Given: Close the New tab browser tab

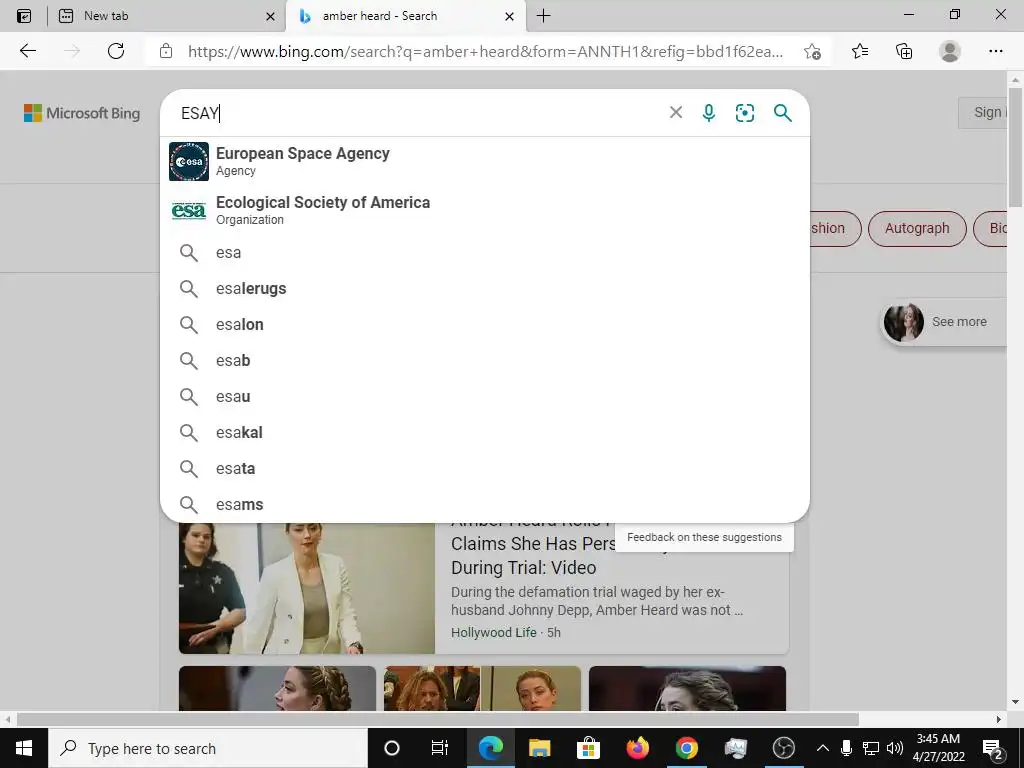Looking at the screenshot, I should click(270, 16).
